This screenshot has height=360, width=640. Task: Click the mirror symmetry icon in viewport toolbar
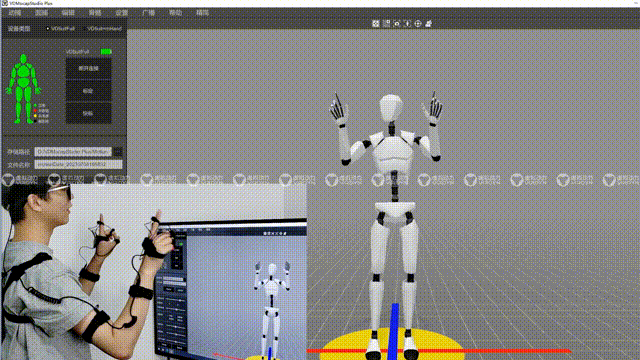[x=407, y=24]
